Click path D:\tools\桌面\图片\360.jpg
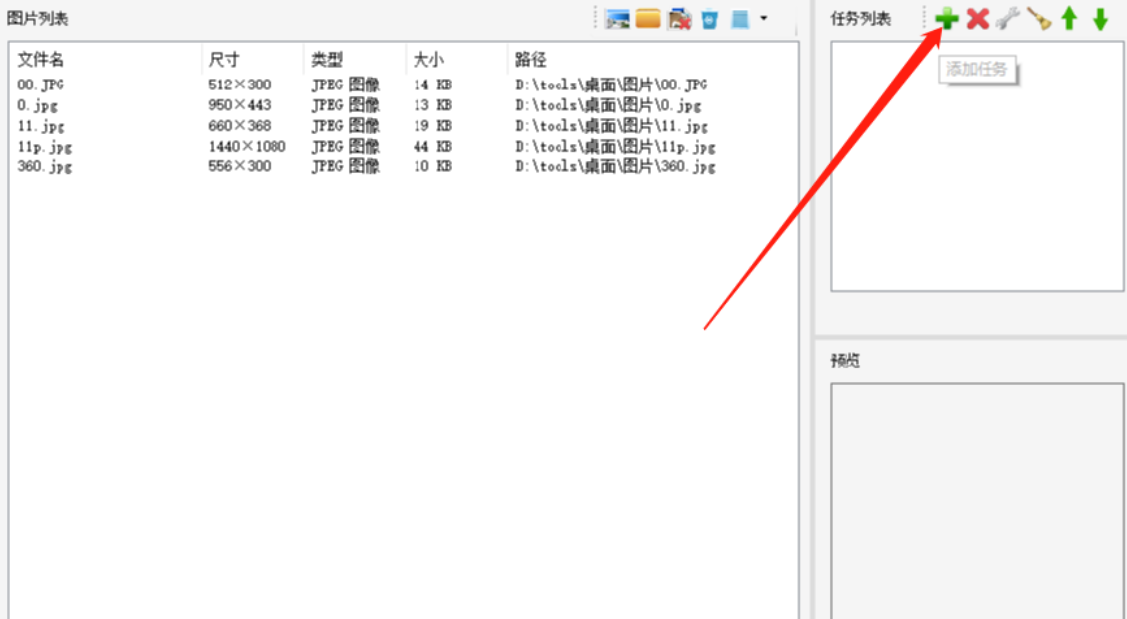 (615, 167)
